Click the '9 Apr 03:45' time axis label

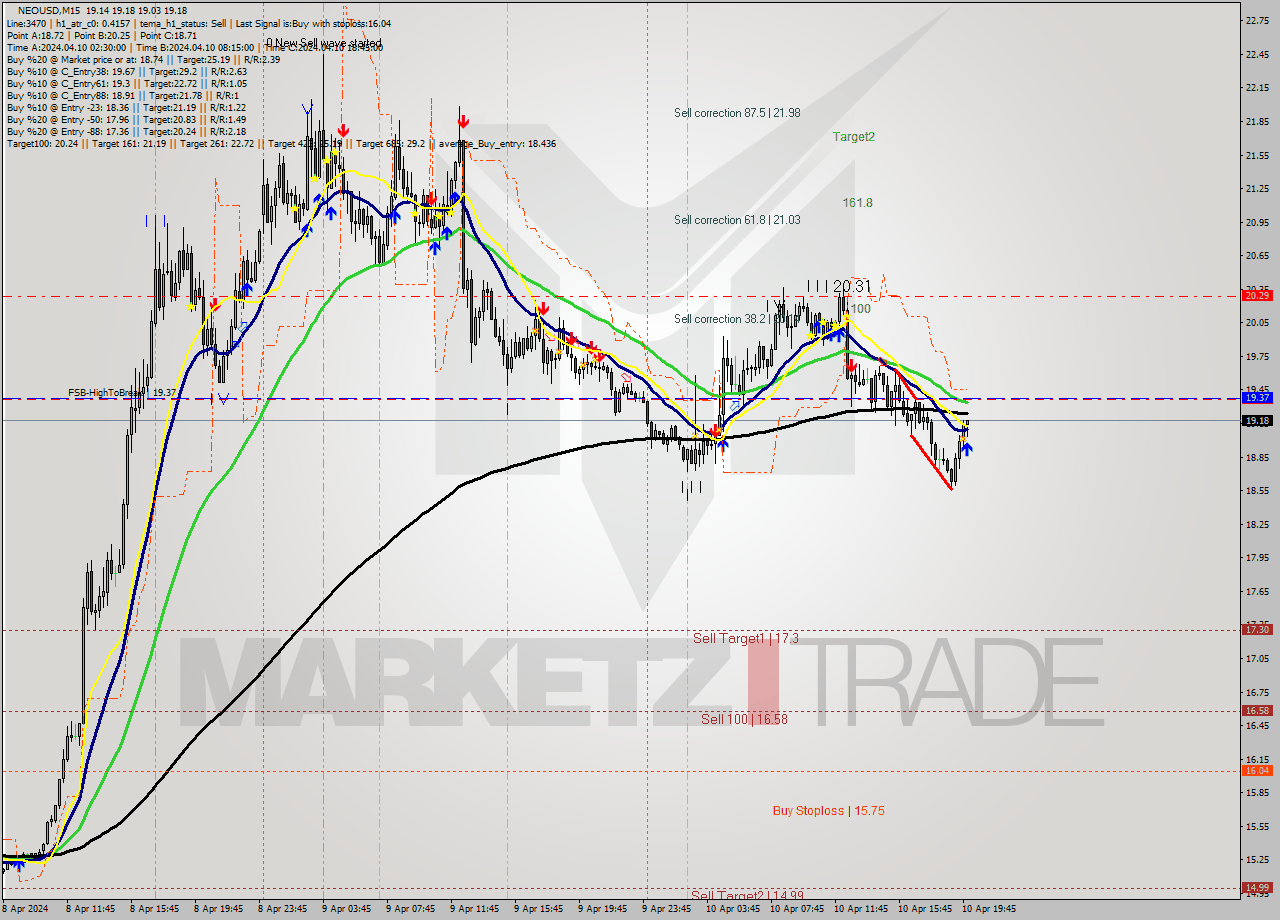tap(348, 909)
